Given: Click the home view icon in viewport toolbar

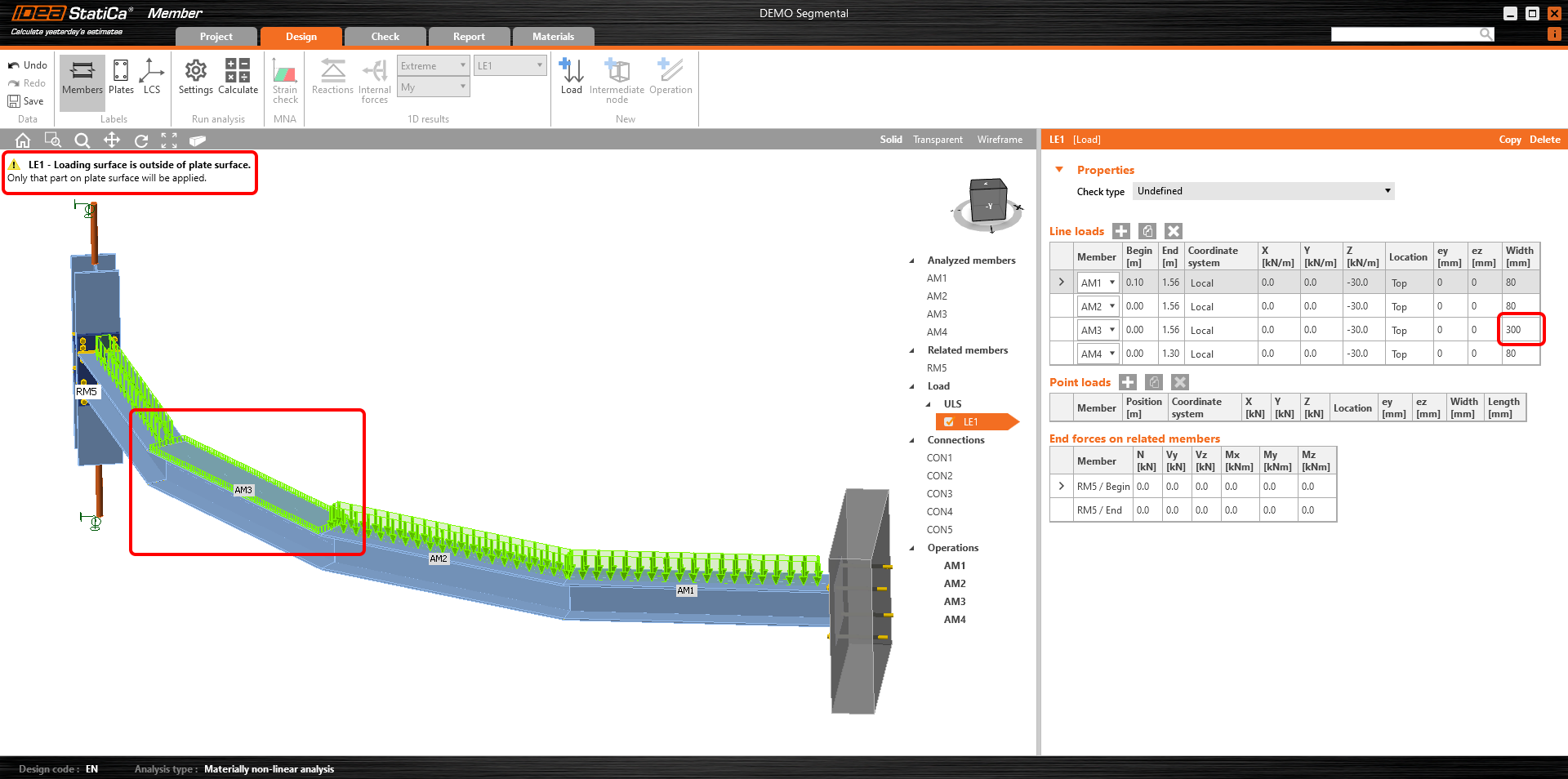Looking at the screenshot, I should (23, 140).
